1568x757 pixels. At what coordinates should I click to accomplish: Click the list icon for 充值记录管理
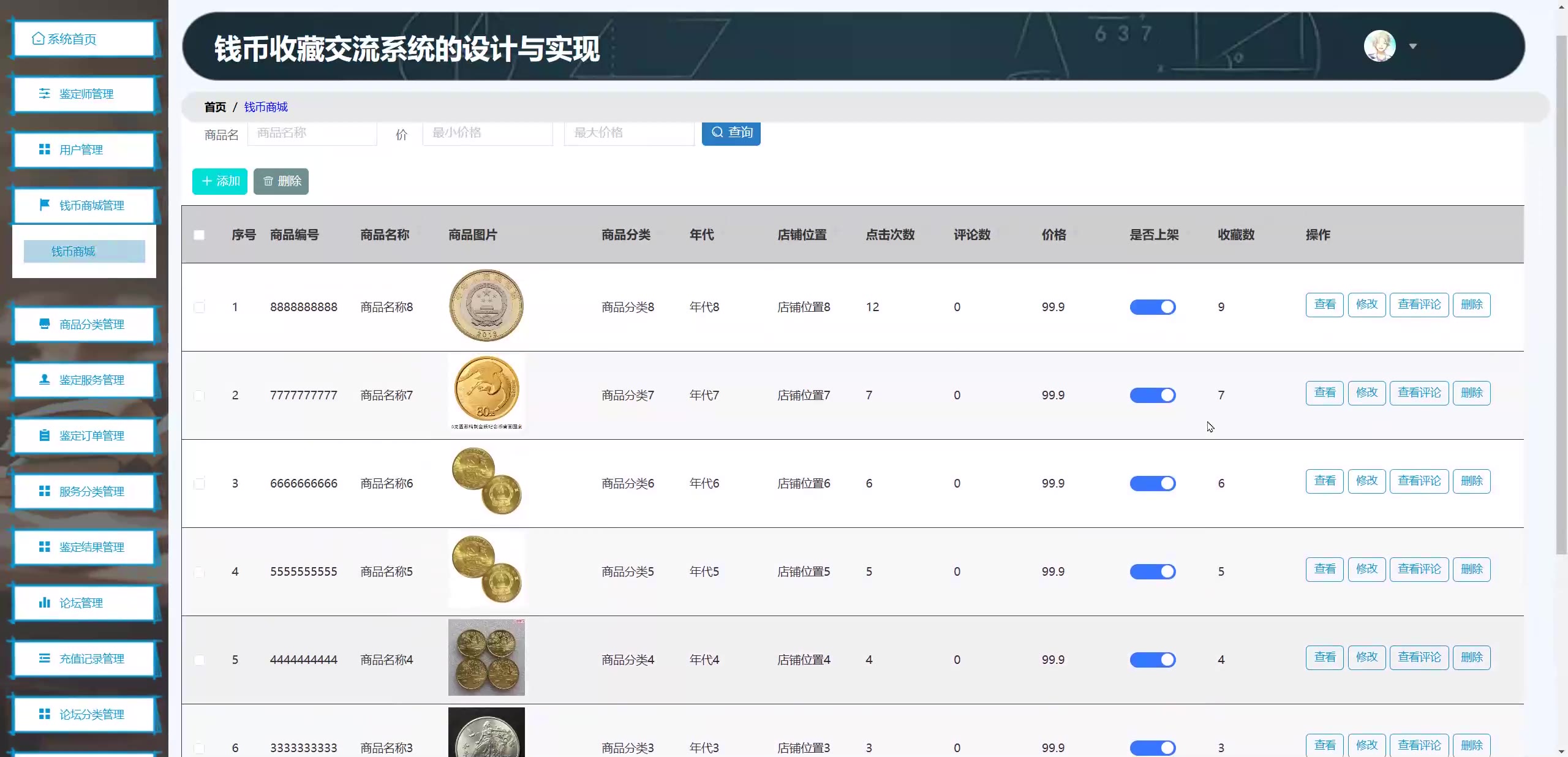pos(44,658)
